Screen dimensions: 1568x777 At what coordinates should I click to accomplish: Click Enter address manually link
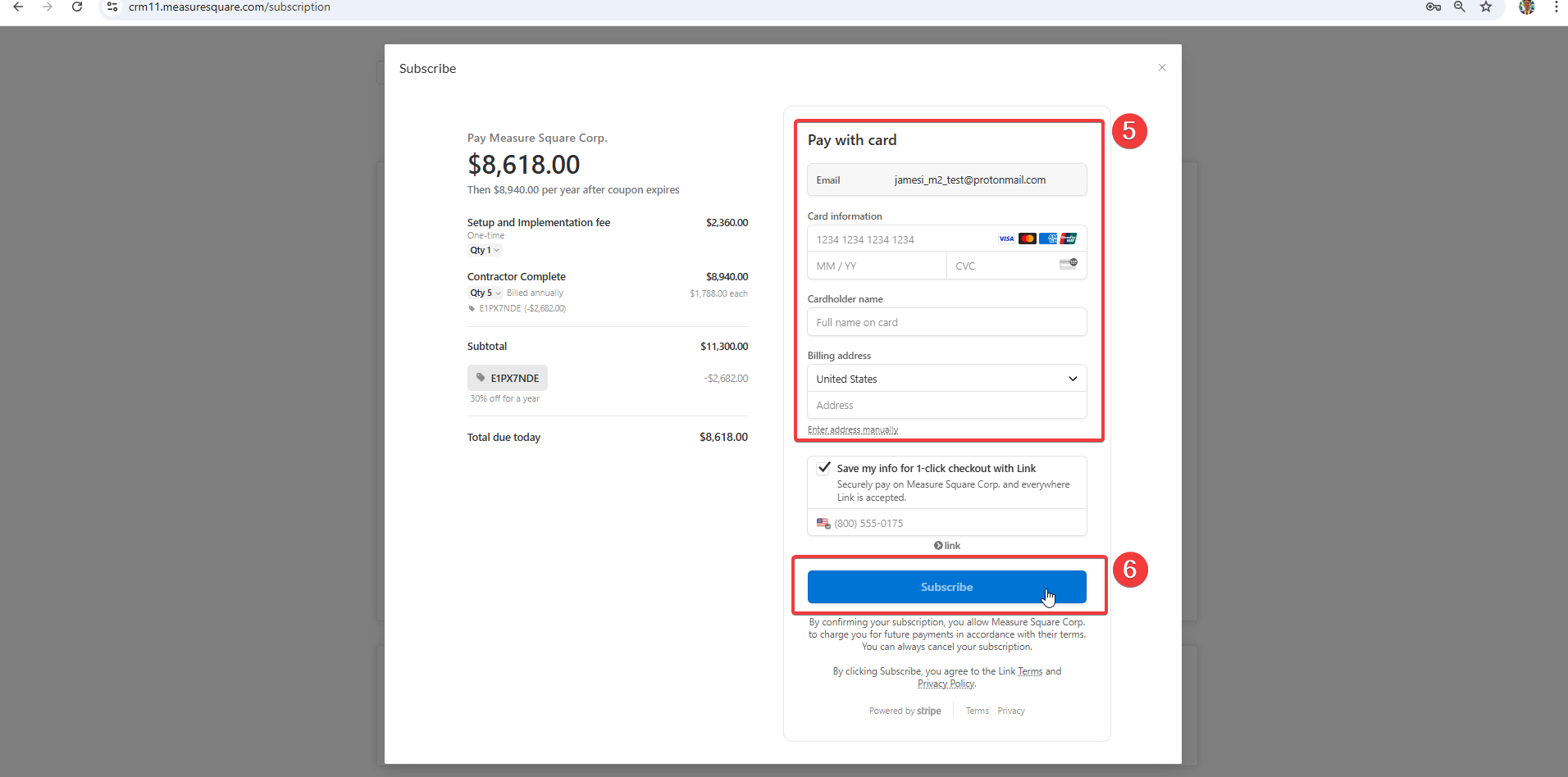pyautogui.click(x=853, y=429)
